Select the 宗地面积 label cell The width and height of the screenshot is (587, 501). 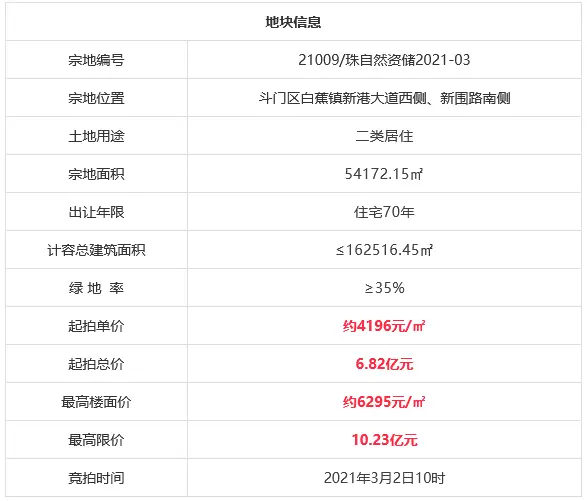click(x=96, y=174)
